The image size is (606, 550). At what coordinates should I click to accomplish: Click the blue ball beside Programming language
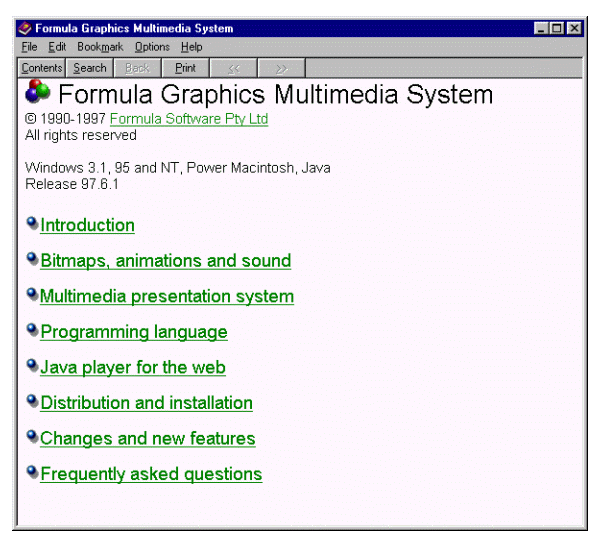(33, 331)
